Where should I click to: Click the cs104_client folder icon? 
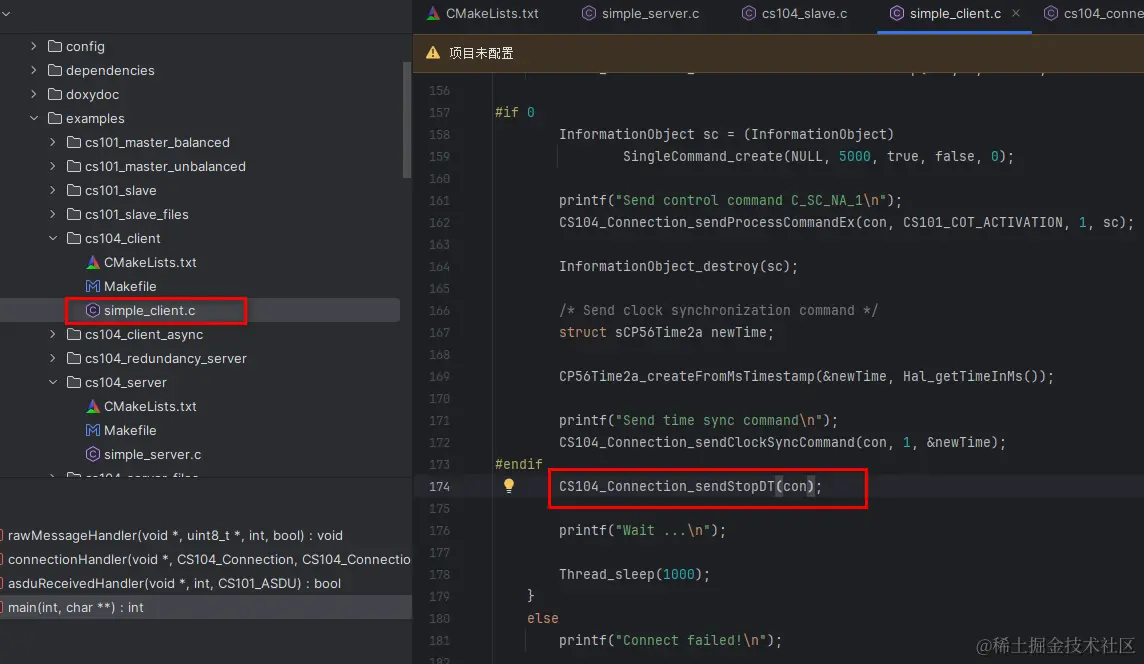tap(74, 239)
